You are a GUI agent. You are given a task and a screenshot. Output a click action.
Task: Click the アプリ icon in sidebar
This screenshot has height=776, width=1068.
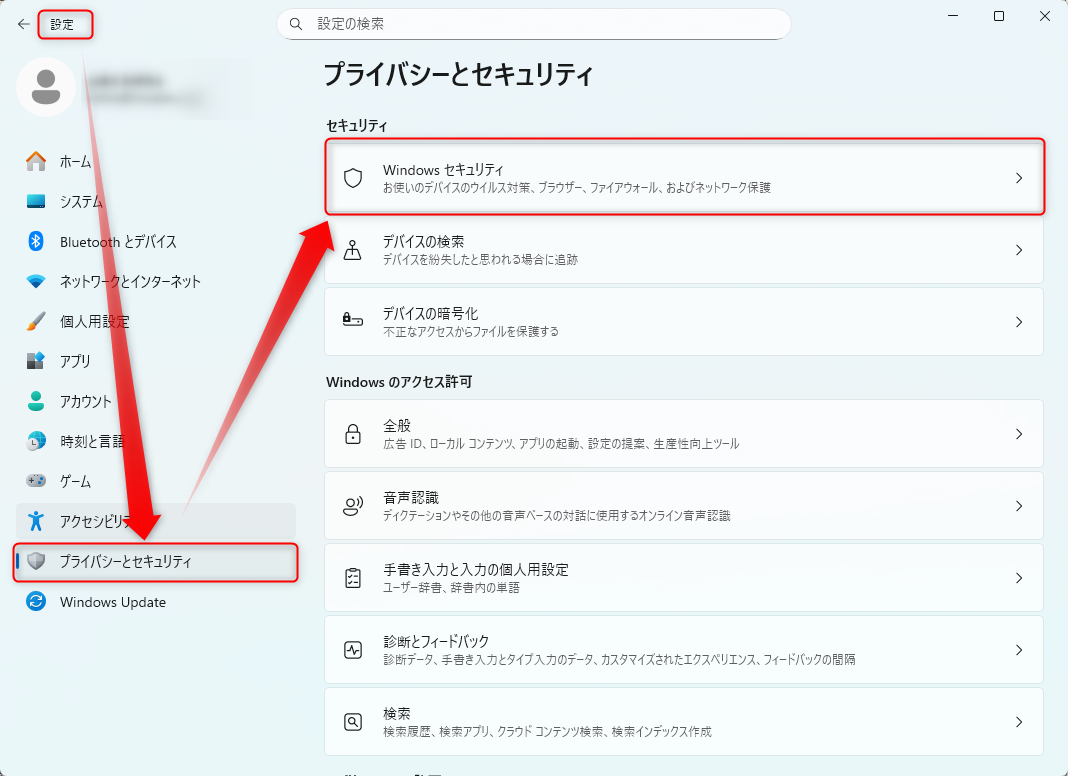pyautogui.click(x=36, y=361)
